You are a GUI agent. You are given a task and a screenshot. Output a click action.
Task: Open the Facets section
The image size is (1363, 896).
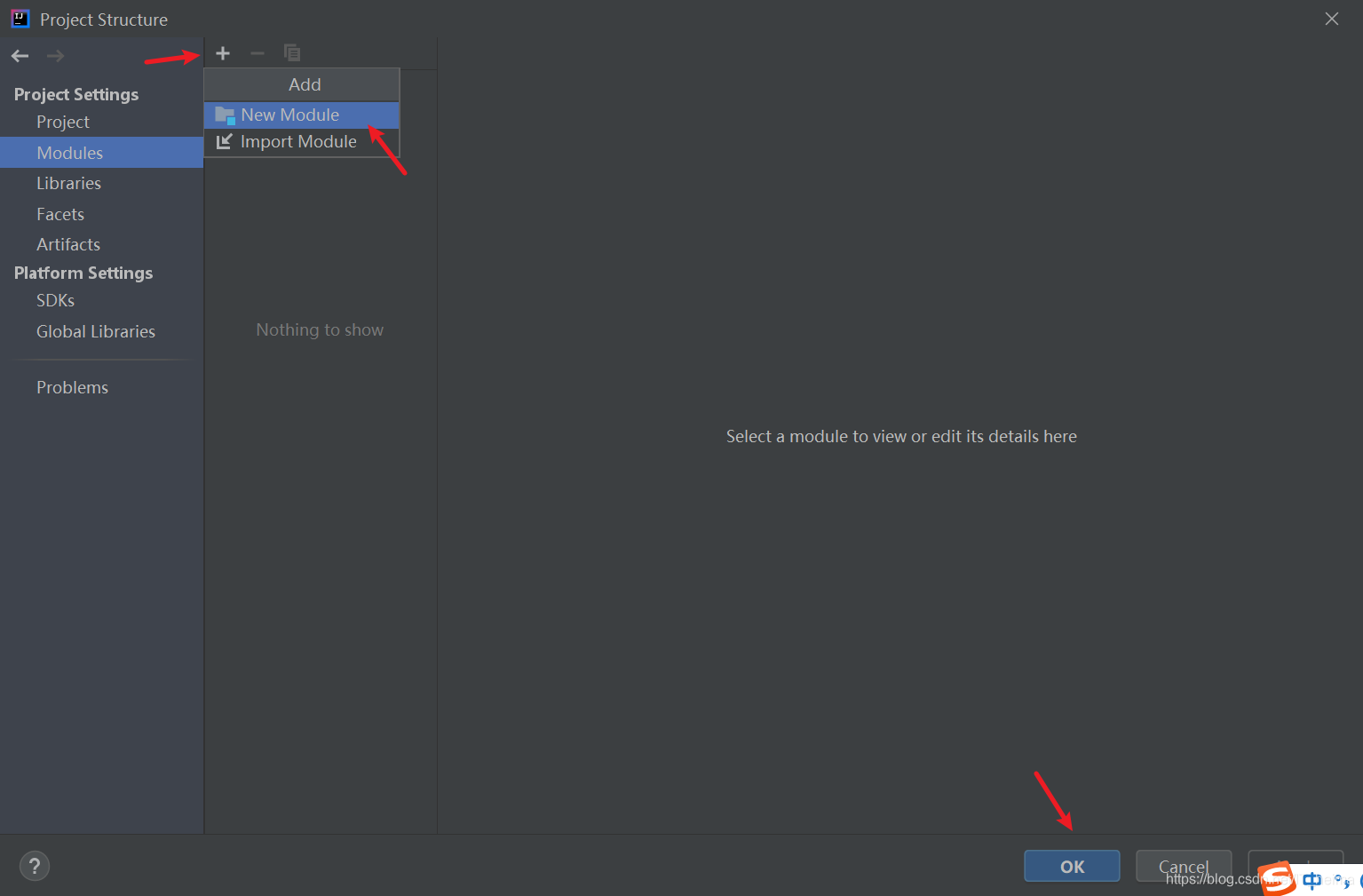click(x=60, y=214)
